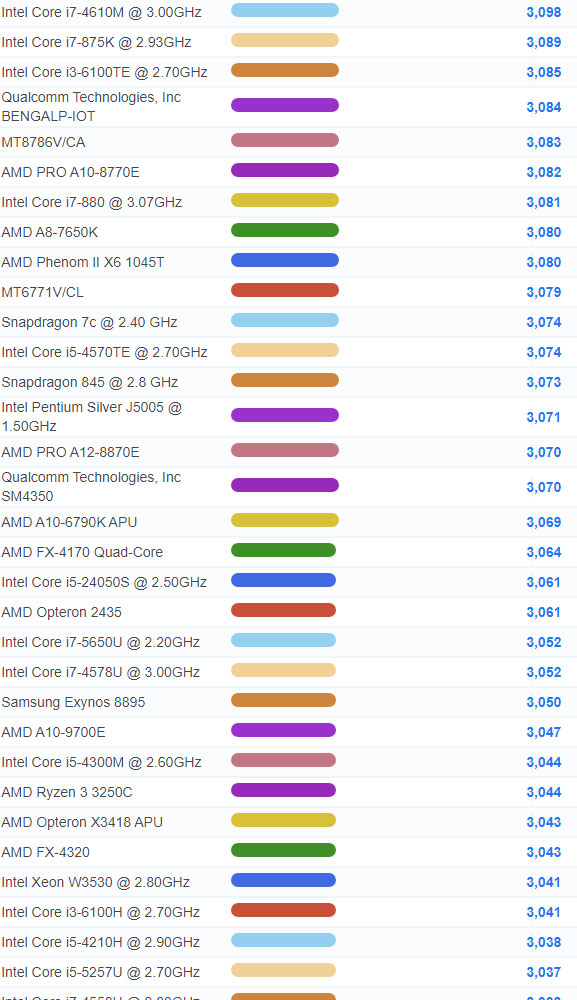Click the 3,079 score value
The image size is (577, 1000).
544,292
